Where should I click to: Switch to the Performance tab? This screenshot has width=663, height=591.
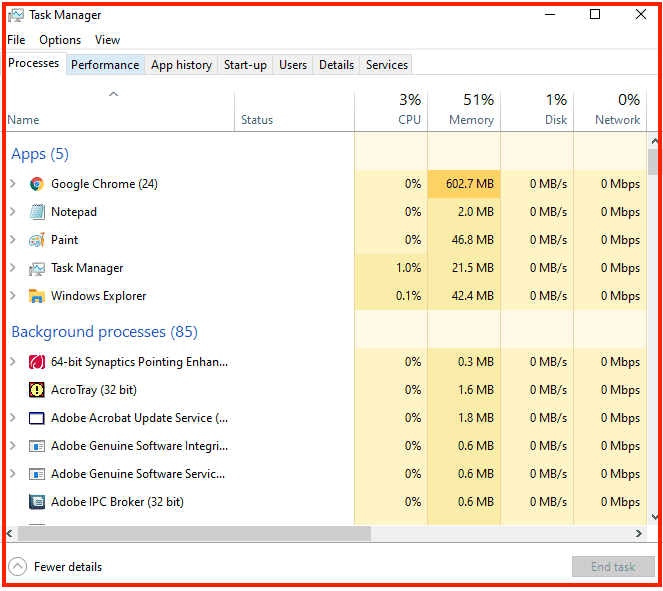[x=105, y=65]
